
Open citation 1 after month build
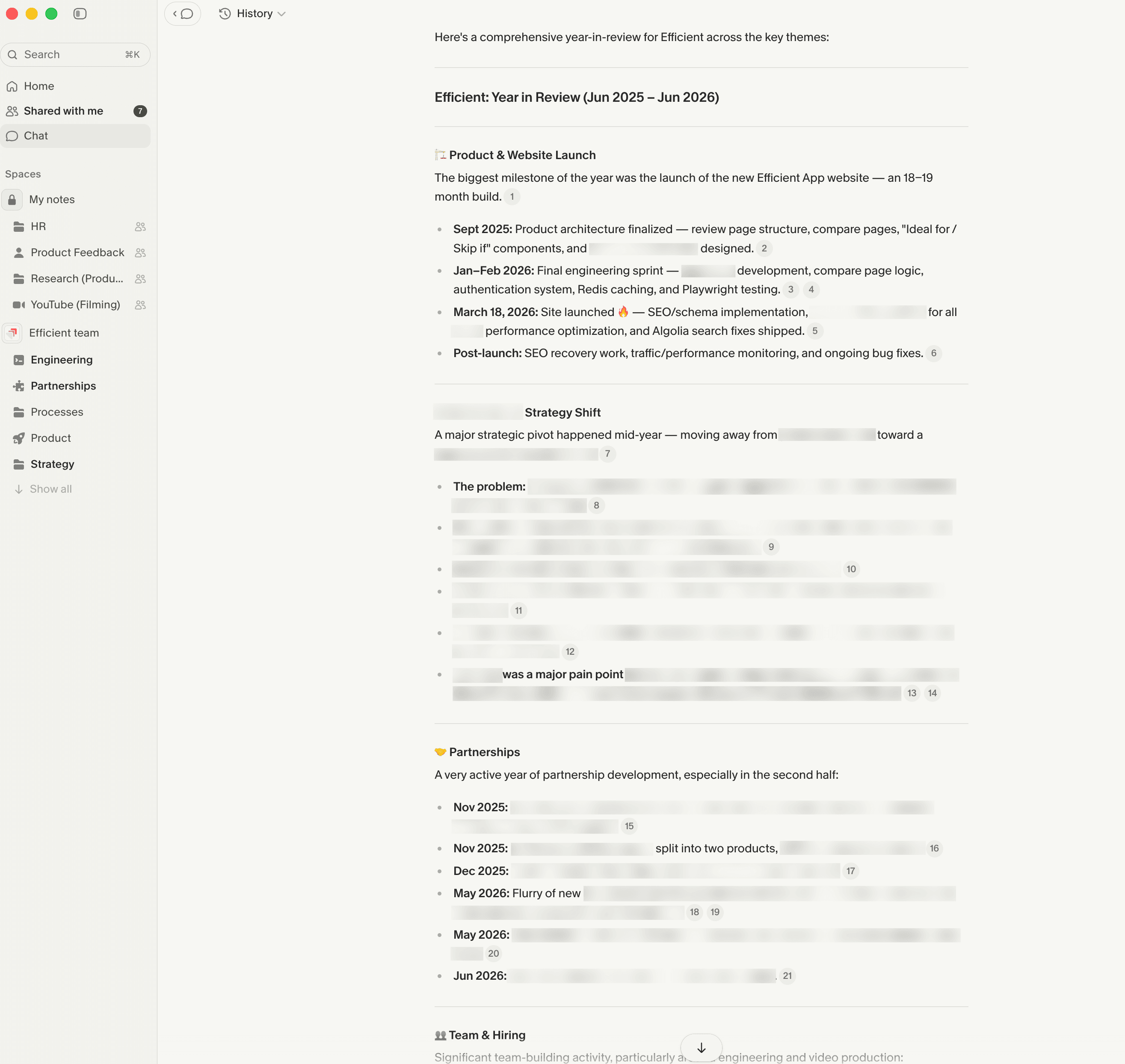tap(512, 197)
